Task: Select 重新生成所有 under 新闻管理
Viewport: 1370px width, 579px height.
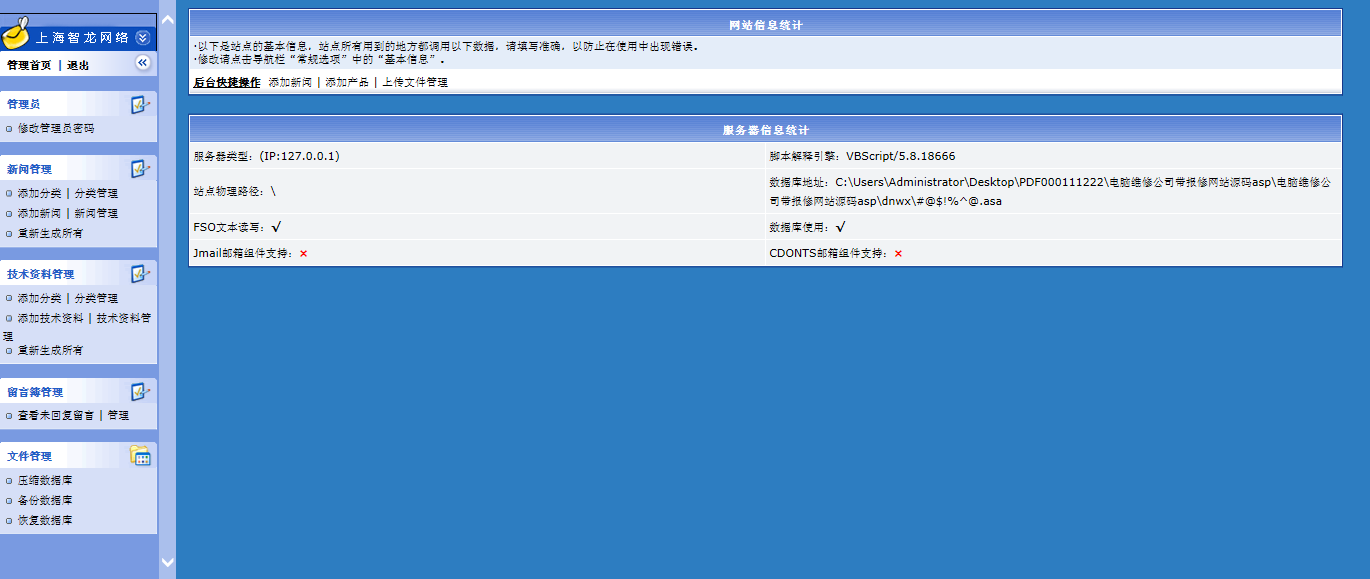Action: [50, 234]
